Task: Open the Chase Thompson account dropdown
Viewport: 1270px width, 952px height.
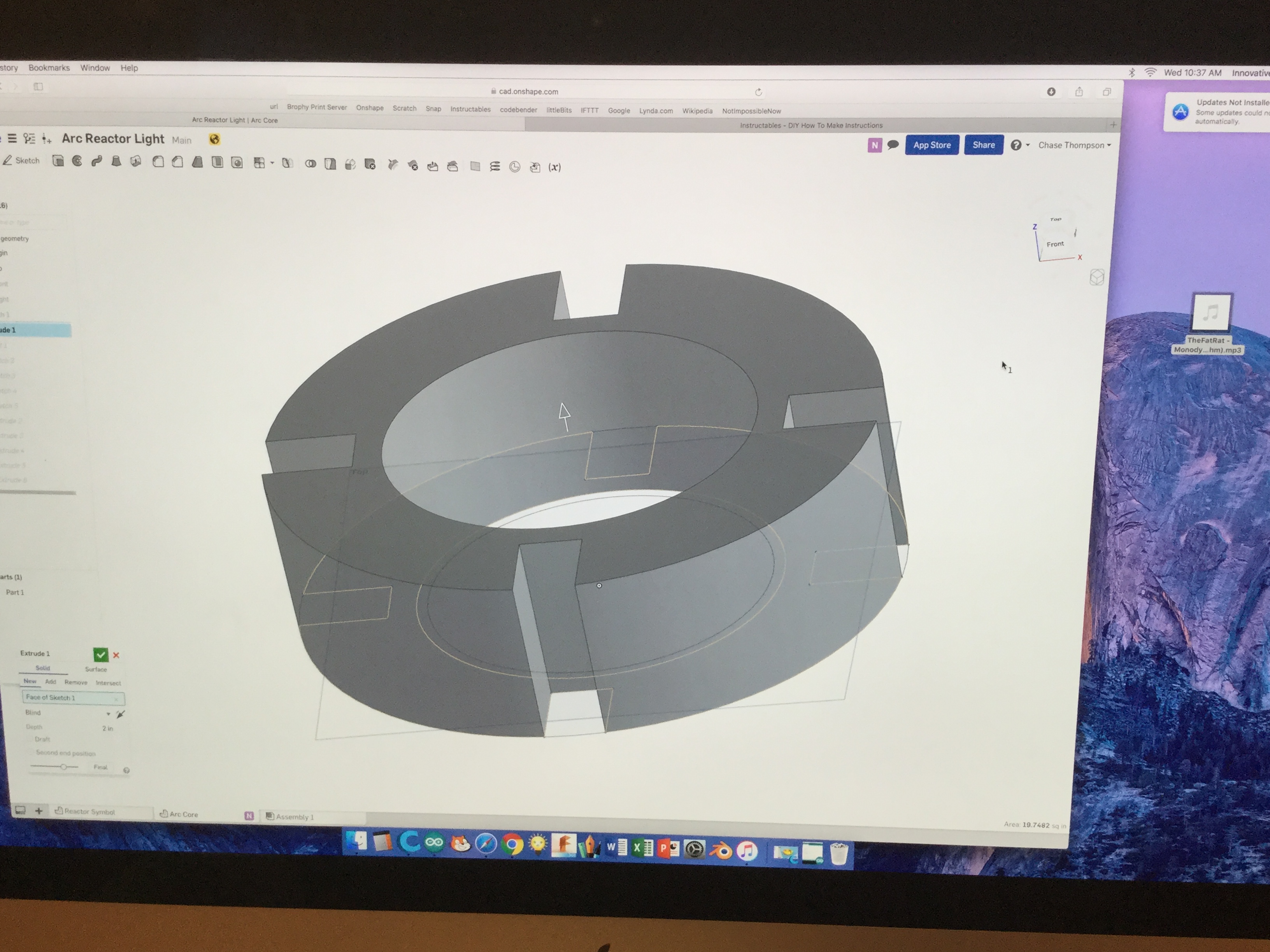Action: pyautogui.click(x=1074, y=145)
